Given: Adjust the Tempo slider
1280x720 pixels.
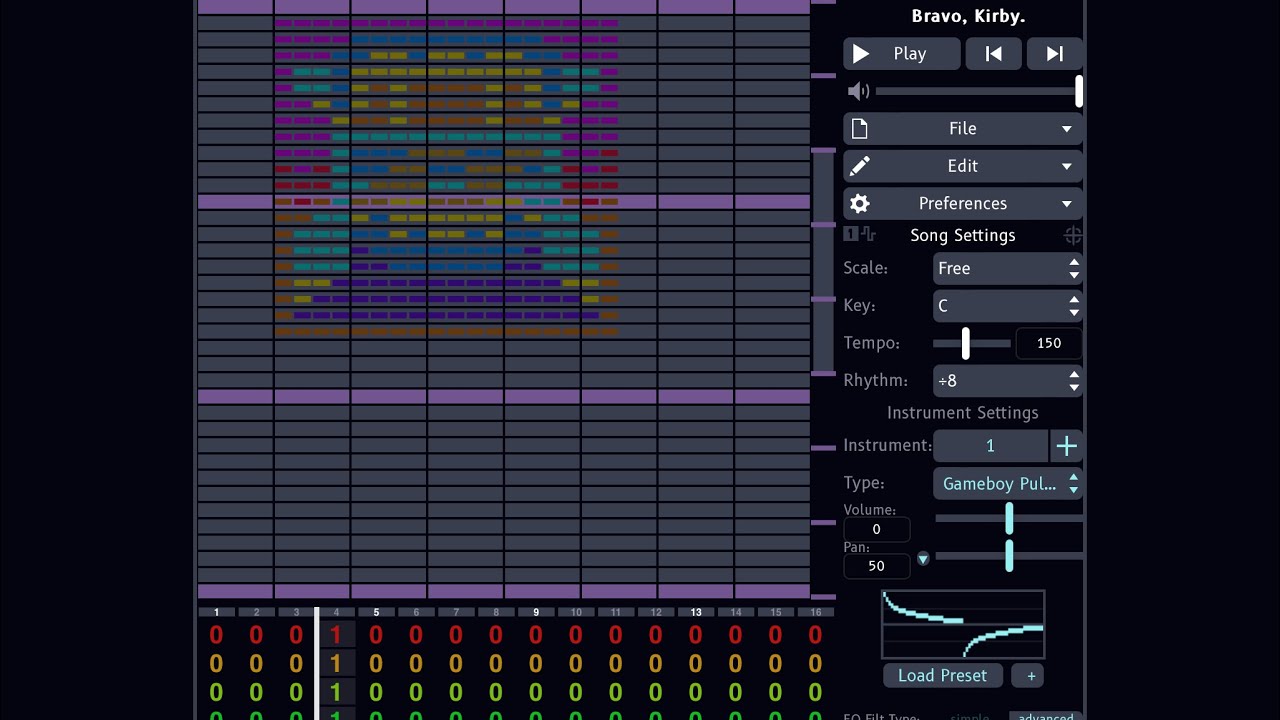Looking at the screenshot, I should pos(971,343).
